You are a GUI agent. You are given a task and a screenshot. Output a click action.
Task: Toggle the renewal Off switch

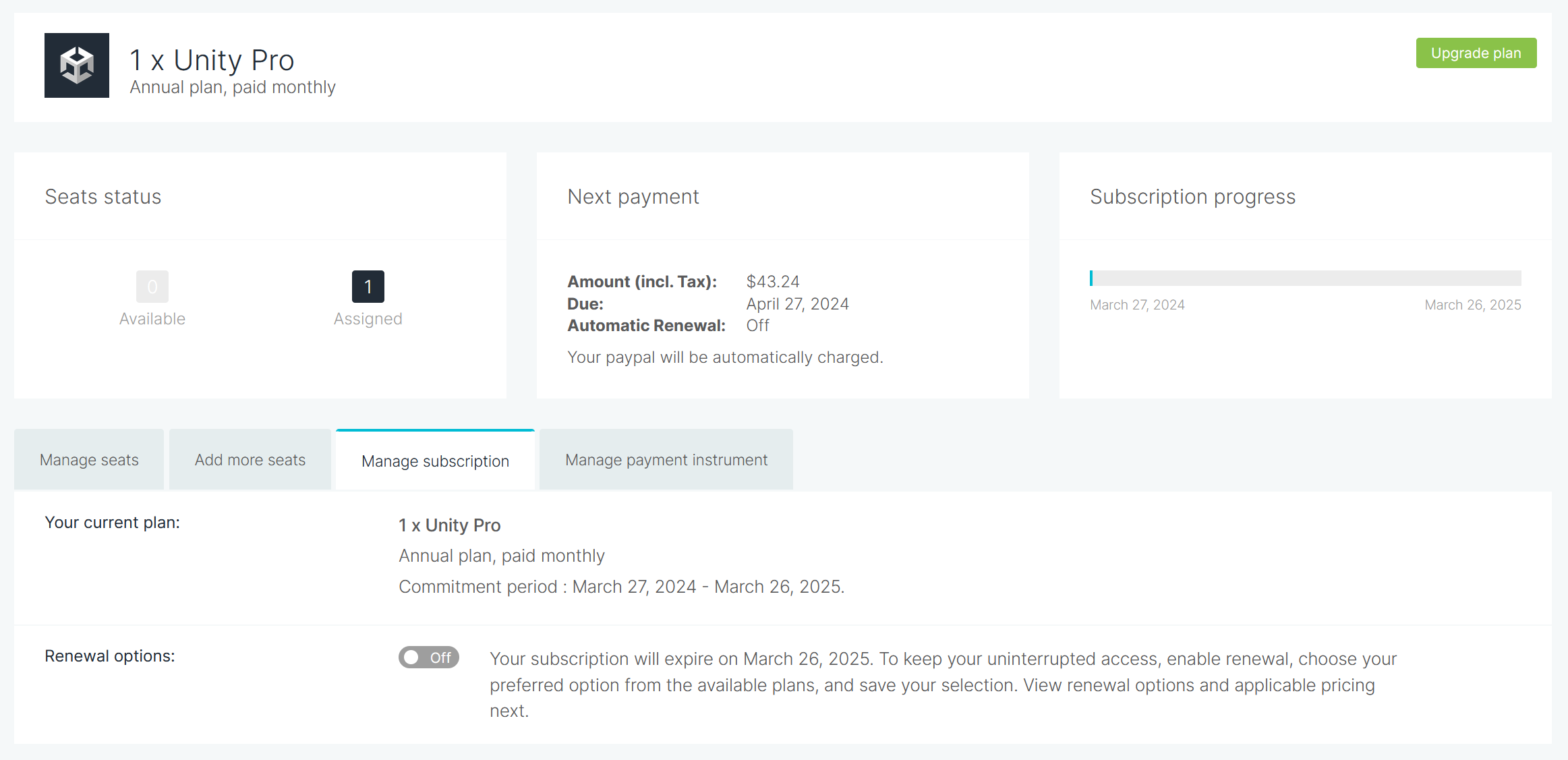[x=428, y=657]
